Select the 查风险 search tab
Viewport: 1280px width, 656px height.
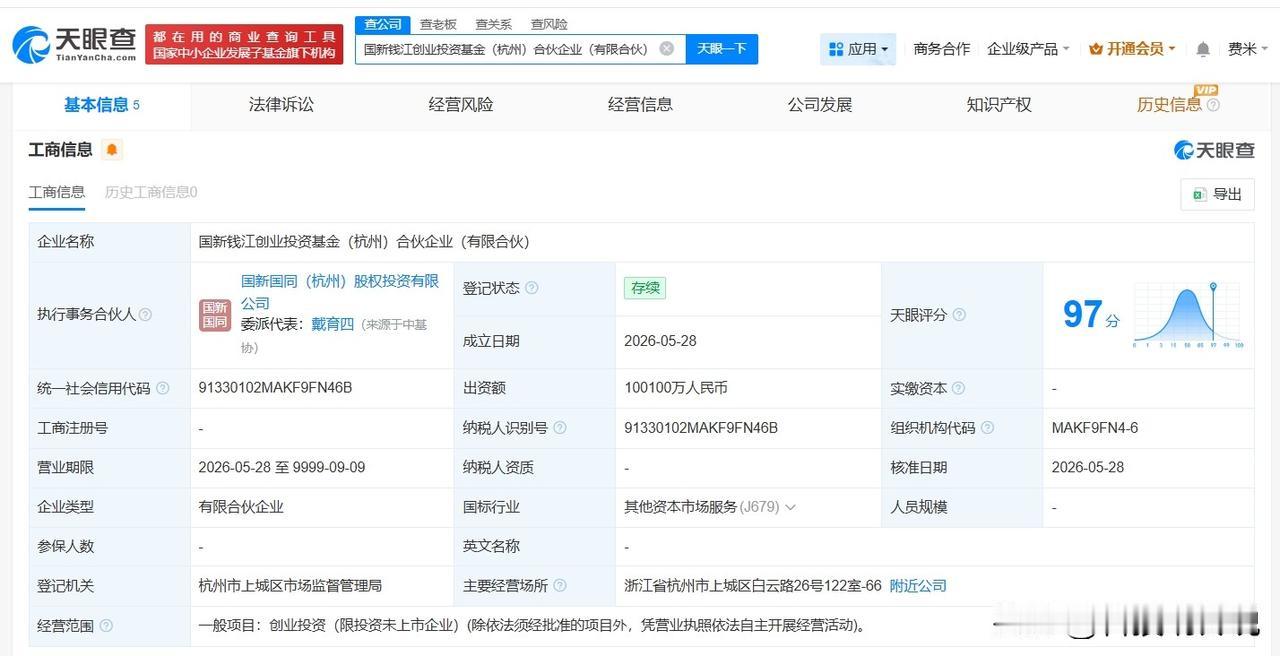click(x=549, y=24)
